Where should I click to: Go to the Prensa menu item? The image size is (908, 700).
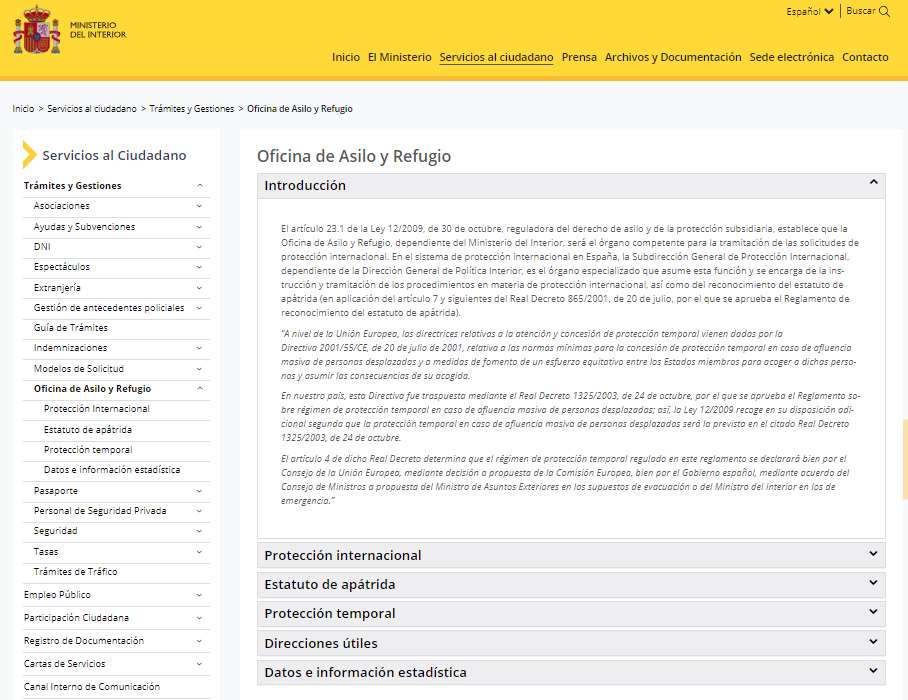point(579,57)
